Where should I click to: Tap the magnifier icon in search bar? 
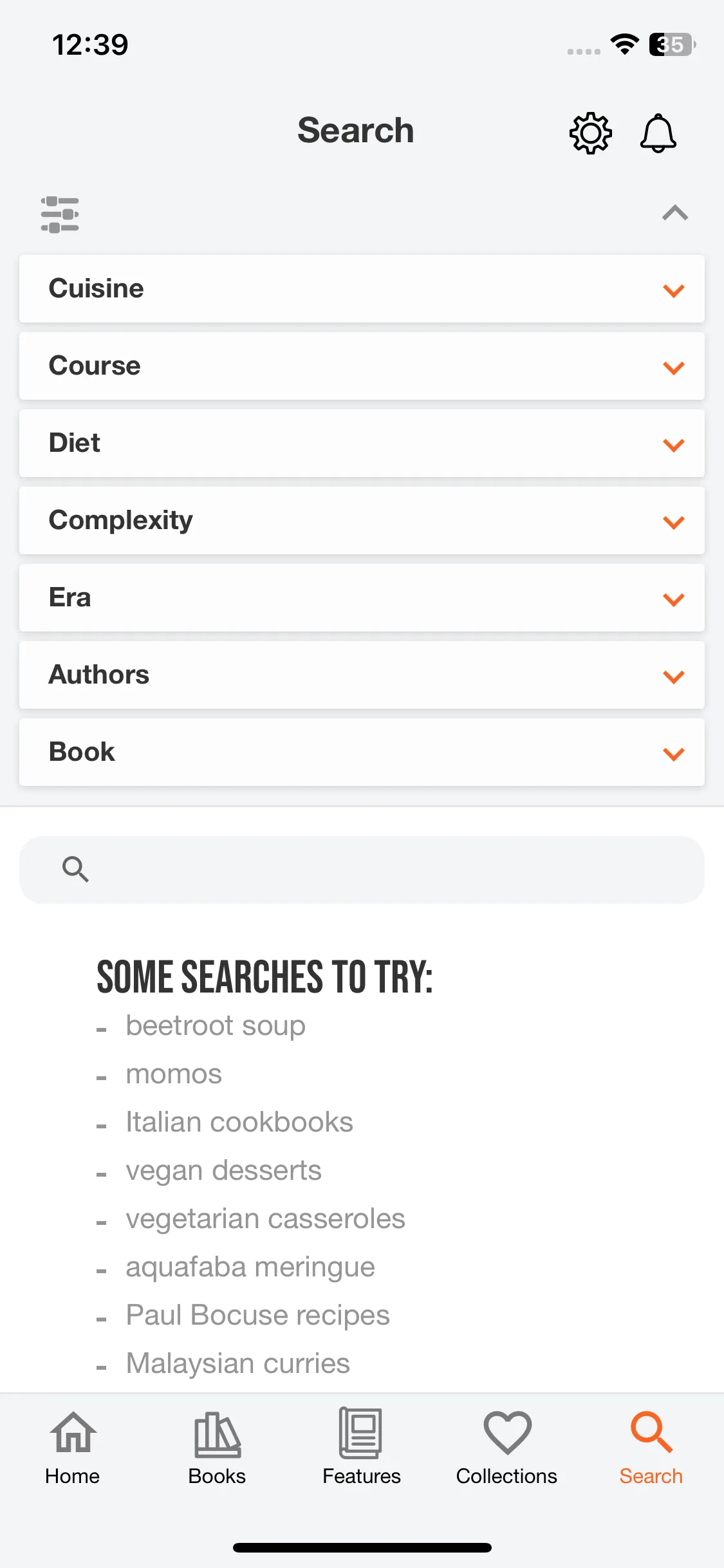click(75, 869)
